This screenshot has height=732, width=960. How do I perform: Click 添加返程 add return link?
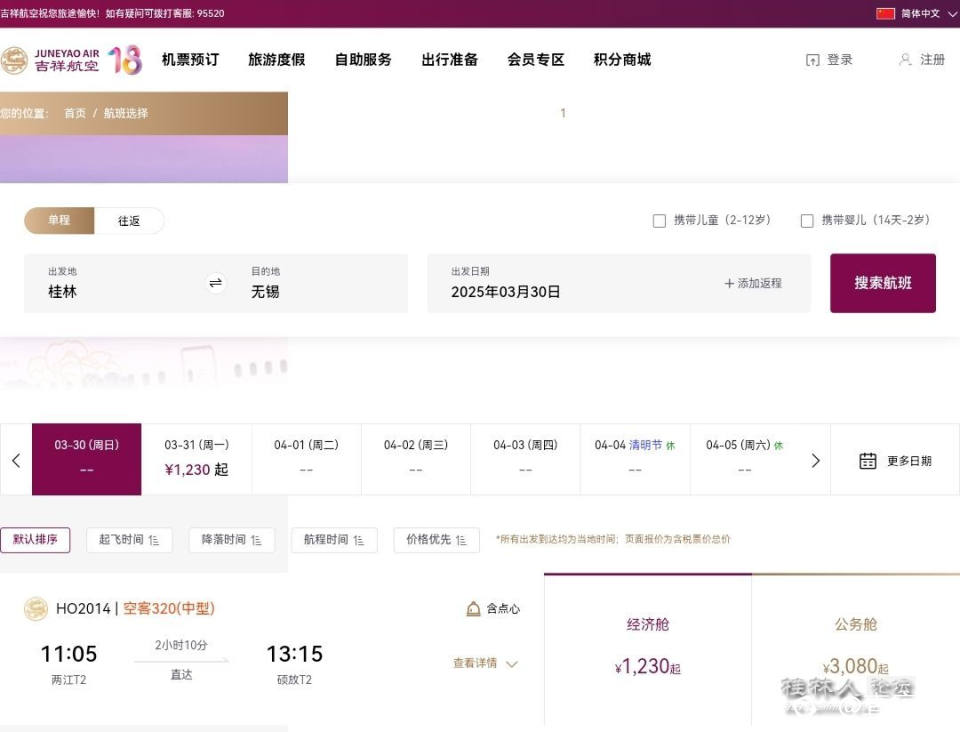753,283
